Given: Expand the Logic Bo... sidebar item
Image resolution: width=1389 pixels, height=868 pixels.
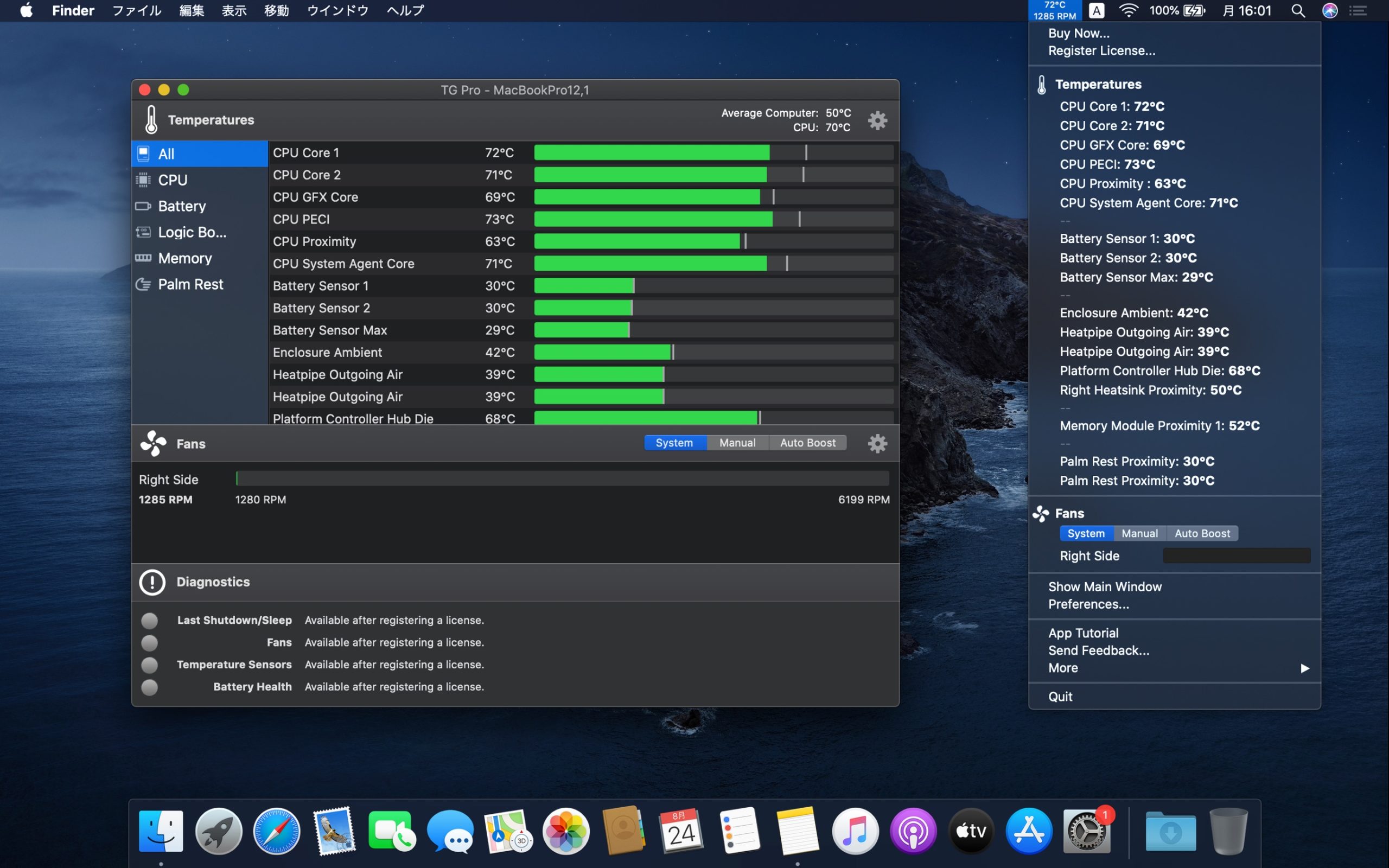Looking at the screenshot, I should [x=193, y=232].
